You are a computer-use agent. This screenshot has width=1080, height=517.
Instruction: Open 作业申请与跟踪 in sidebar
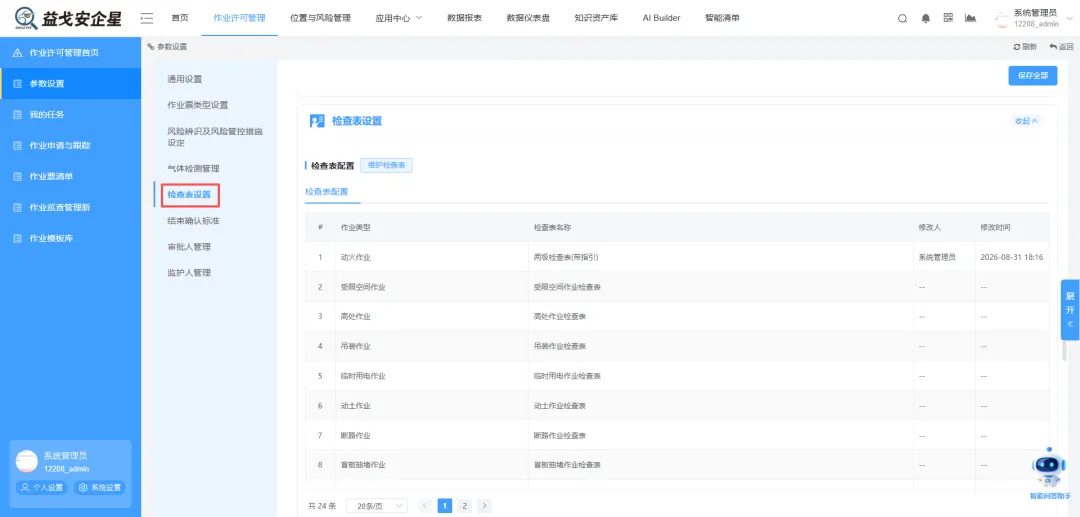point(70,146)
